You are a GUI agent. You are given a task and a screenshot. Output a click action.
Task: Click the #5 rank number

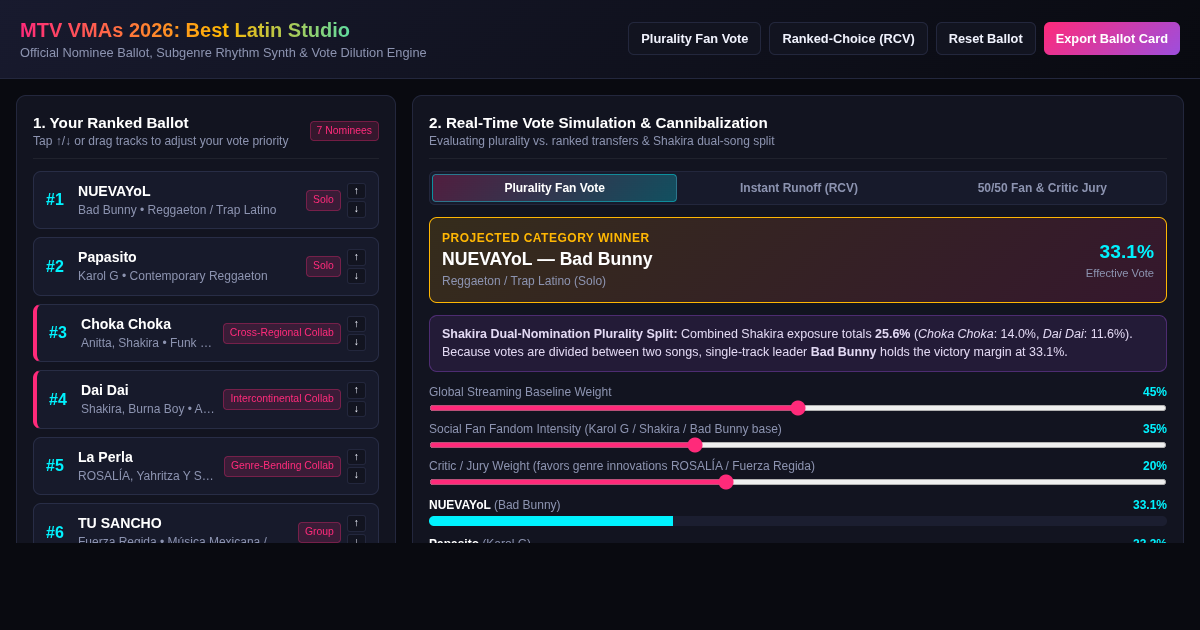point(55,466)
